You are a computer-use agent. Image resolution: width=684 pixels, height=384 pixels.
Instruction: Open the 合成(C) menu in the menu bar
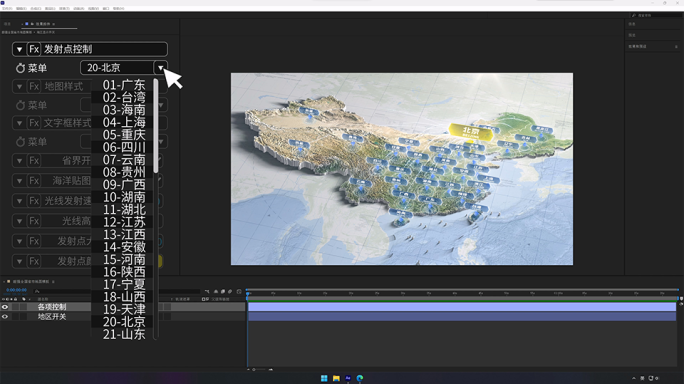36,8
